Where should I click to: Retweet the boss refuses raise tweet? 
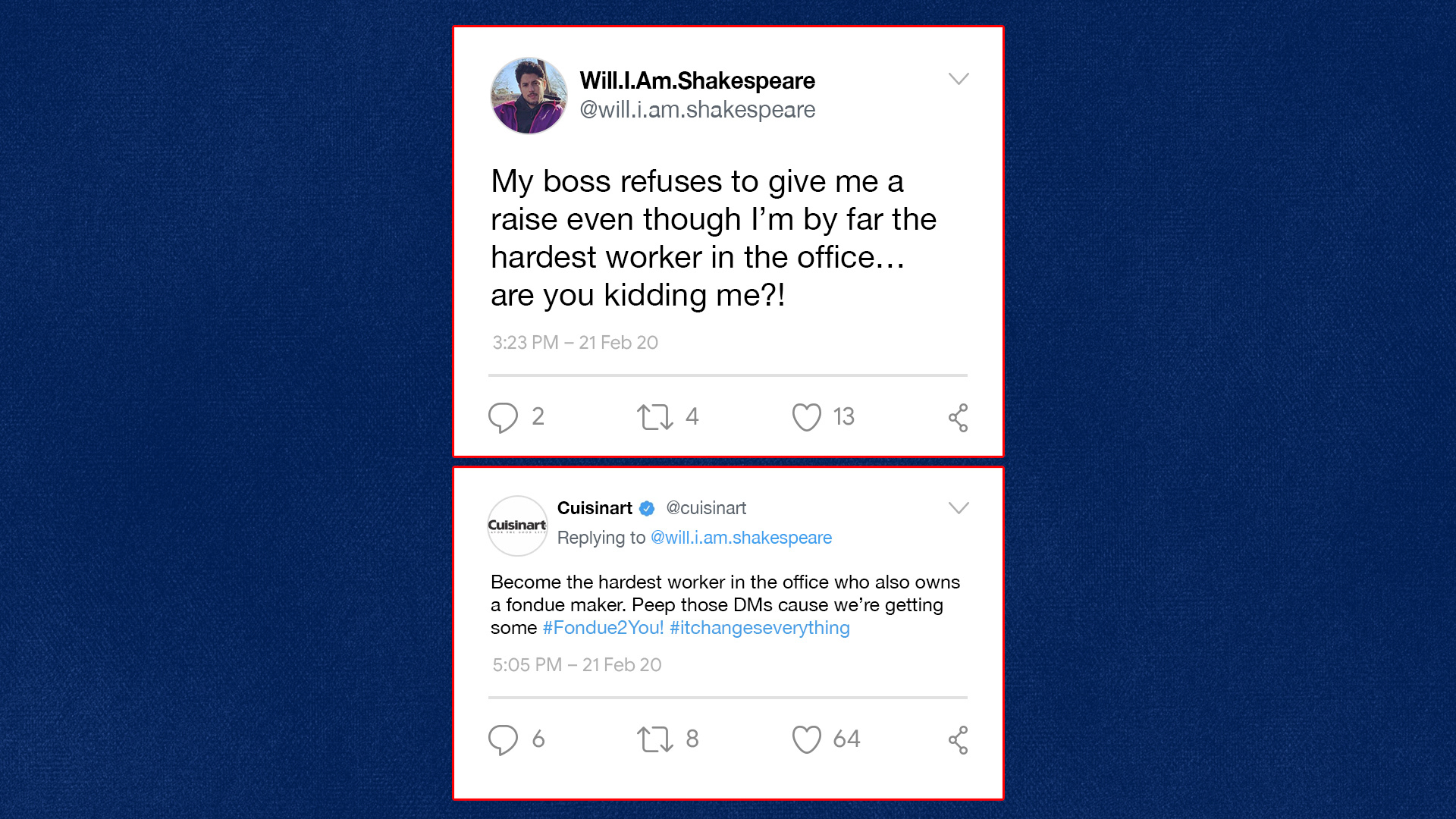coord(655,417)
